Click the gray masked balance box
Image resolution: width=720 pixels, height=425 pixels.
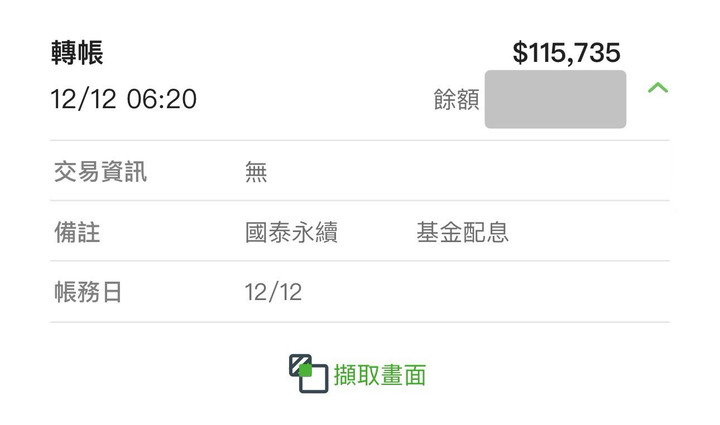[x=555, y=99]
